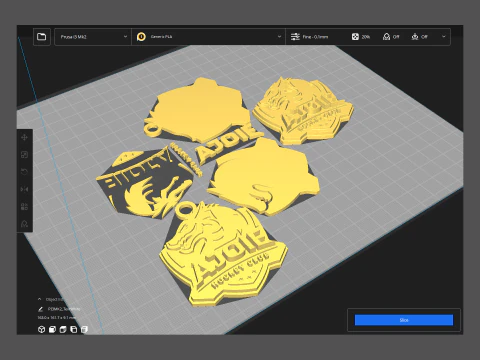Switch to the right side view icon
Image resolution: width=480 pixels, height=360 pixels.
(84, 330)
